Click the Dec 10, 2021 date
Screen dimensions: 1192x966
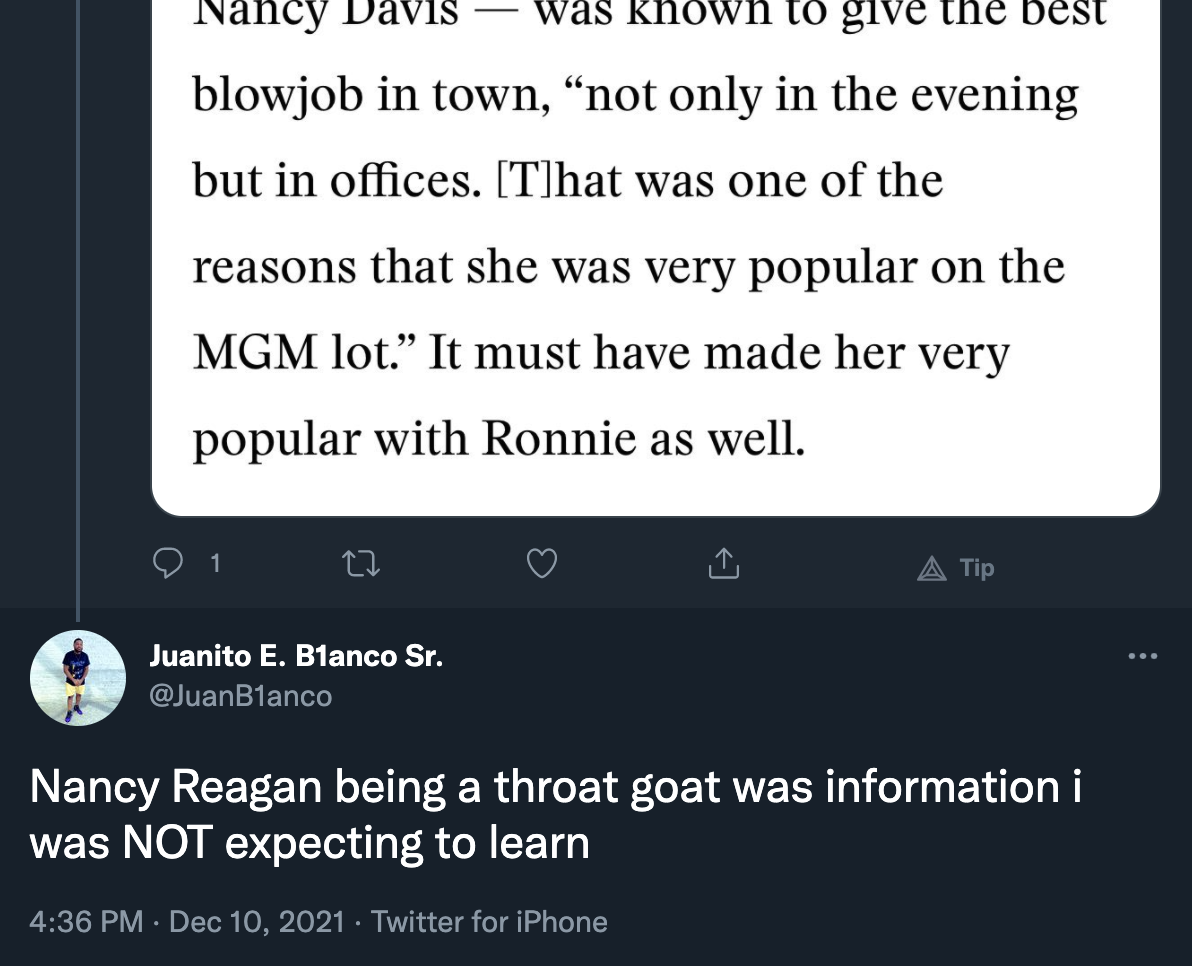[x=256, y=921]
